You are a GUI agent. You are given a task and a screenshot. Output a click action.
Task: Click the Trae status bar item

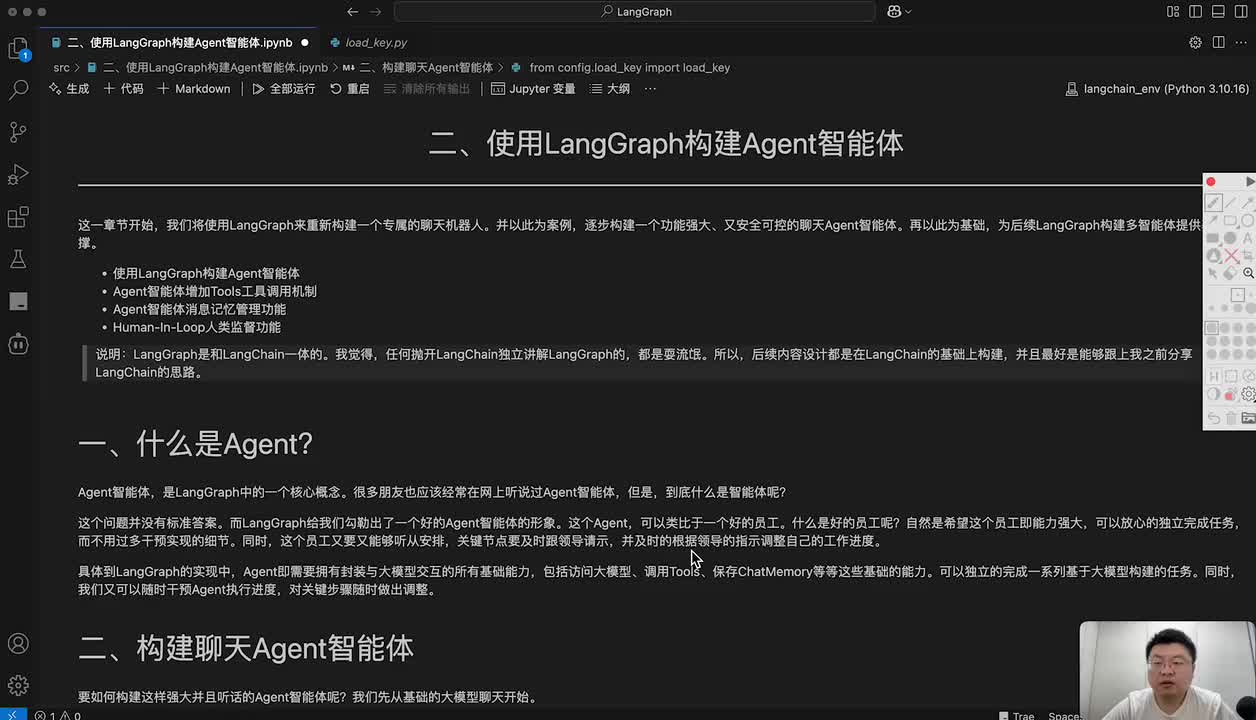(x=1018, y=715)
